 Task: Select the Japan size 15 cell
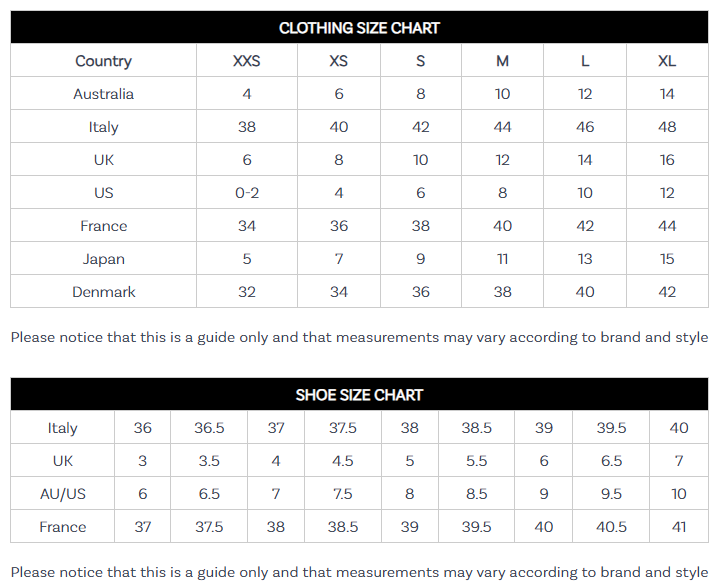click(x=667, y=259)
